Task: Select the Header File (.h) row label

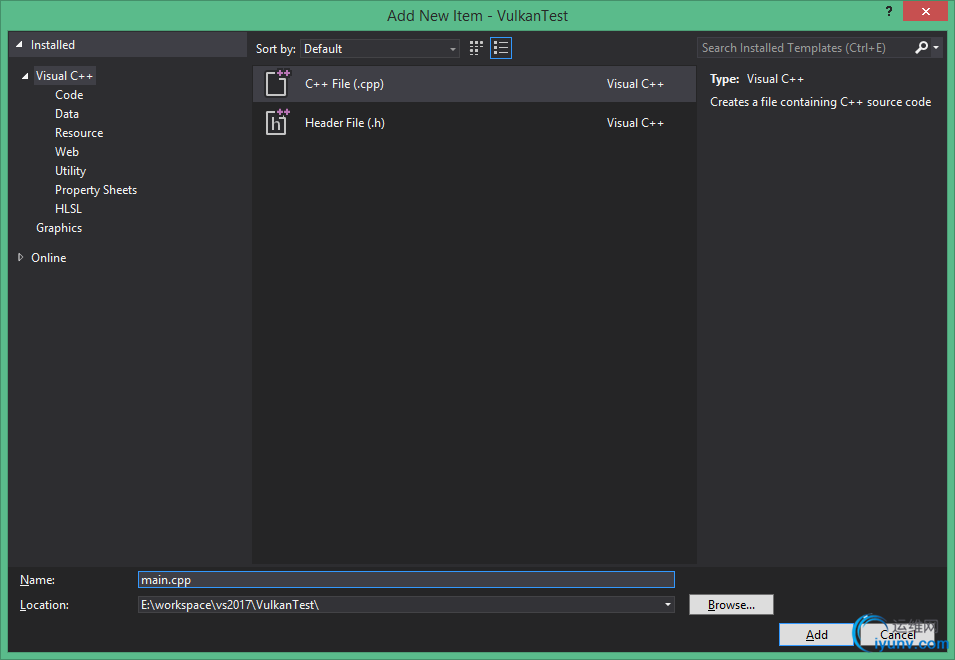Action: coord(345,122)
